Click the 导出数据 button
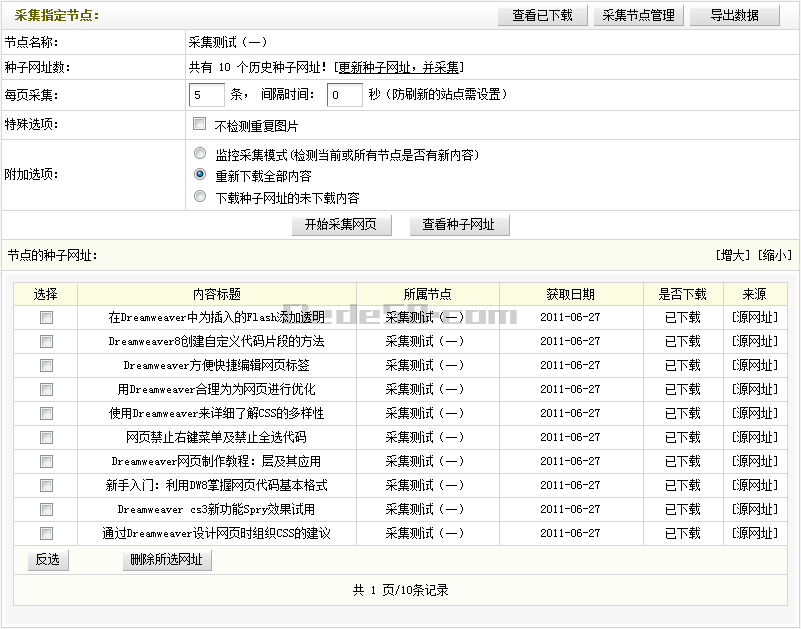 [x=734, y=16]
